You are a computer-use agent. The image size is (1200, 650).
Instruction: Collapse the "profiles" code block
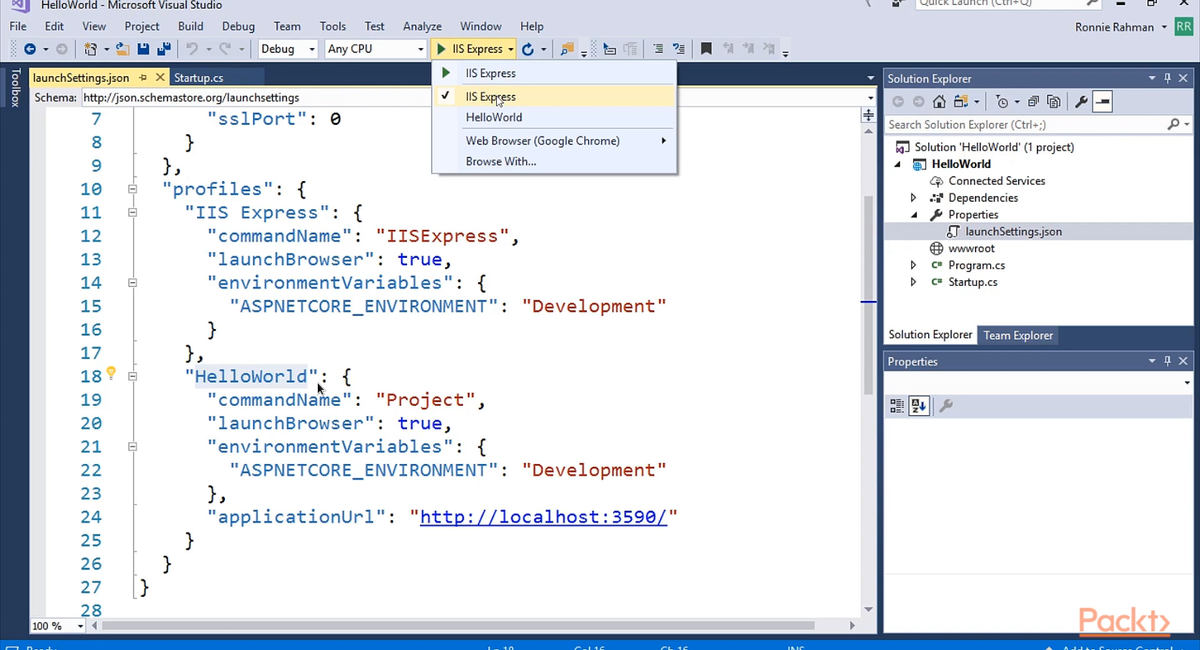point(132,189)
